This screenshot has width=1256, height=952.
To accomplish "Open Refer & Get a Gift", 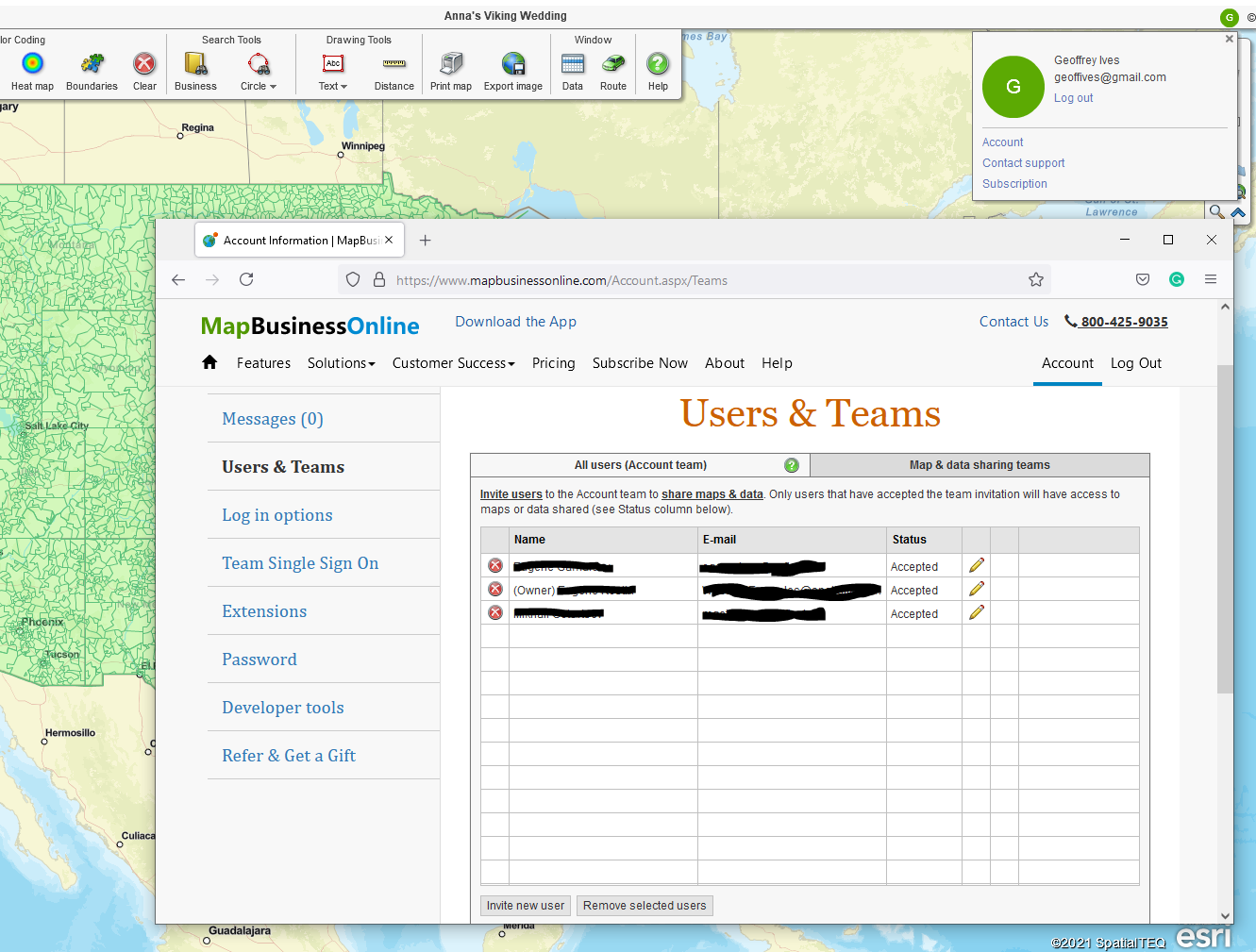I will (289, 756).
